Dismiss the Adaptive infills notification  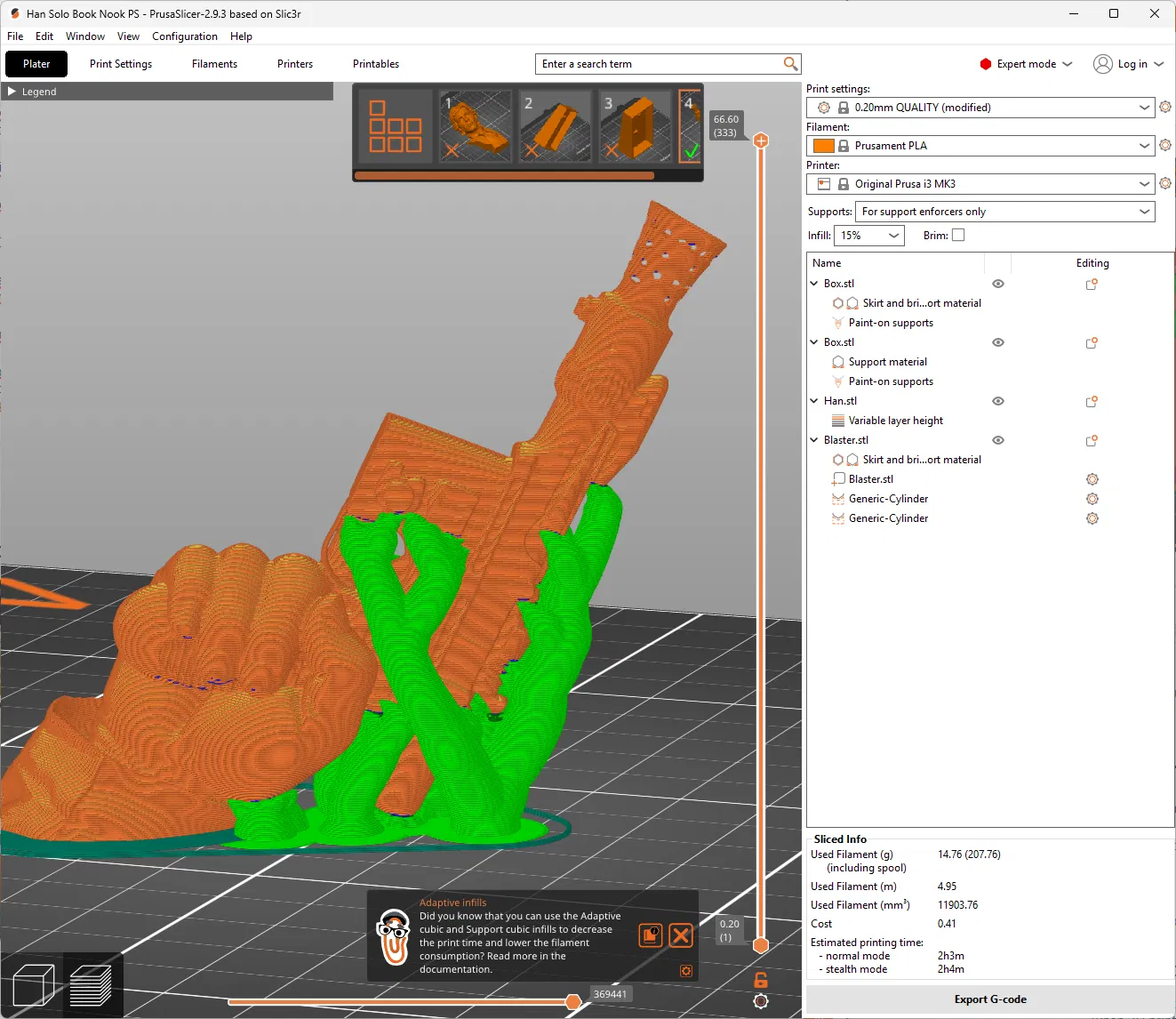[x=681, y=935]
